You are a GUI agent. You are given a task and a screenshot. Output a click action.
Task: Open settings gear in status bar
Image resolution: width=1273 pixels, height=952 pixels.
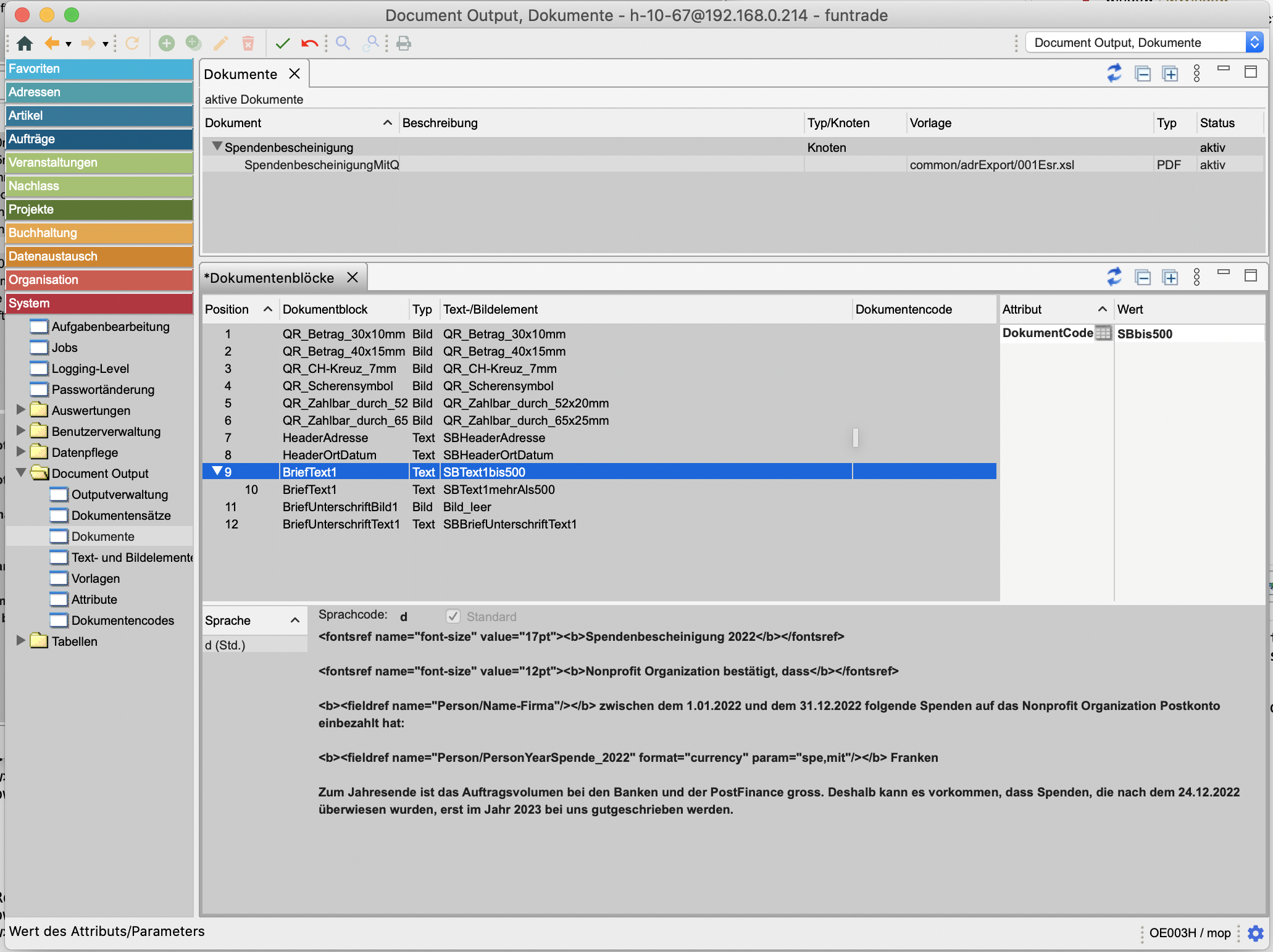click(1256, 933)
